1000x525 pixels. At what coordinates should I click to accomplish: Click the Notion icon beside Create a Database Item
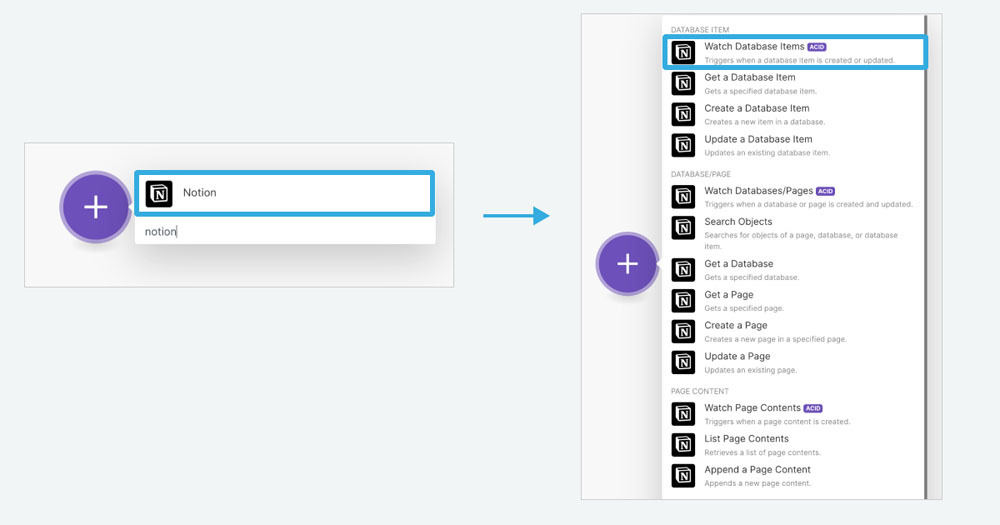pos(683,114)
